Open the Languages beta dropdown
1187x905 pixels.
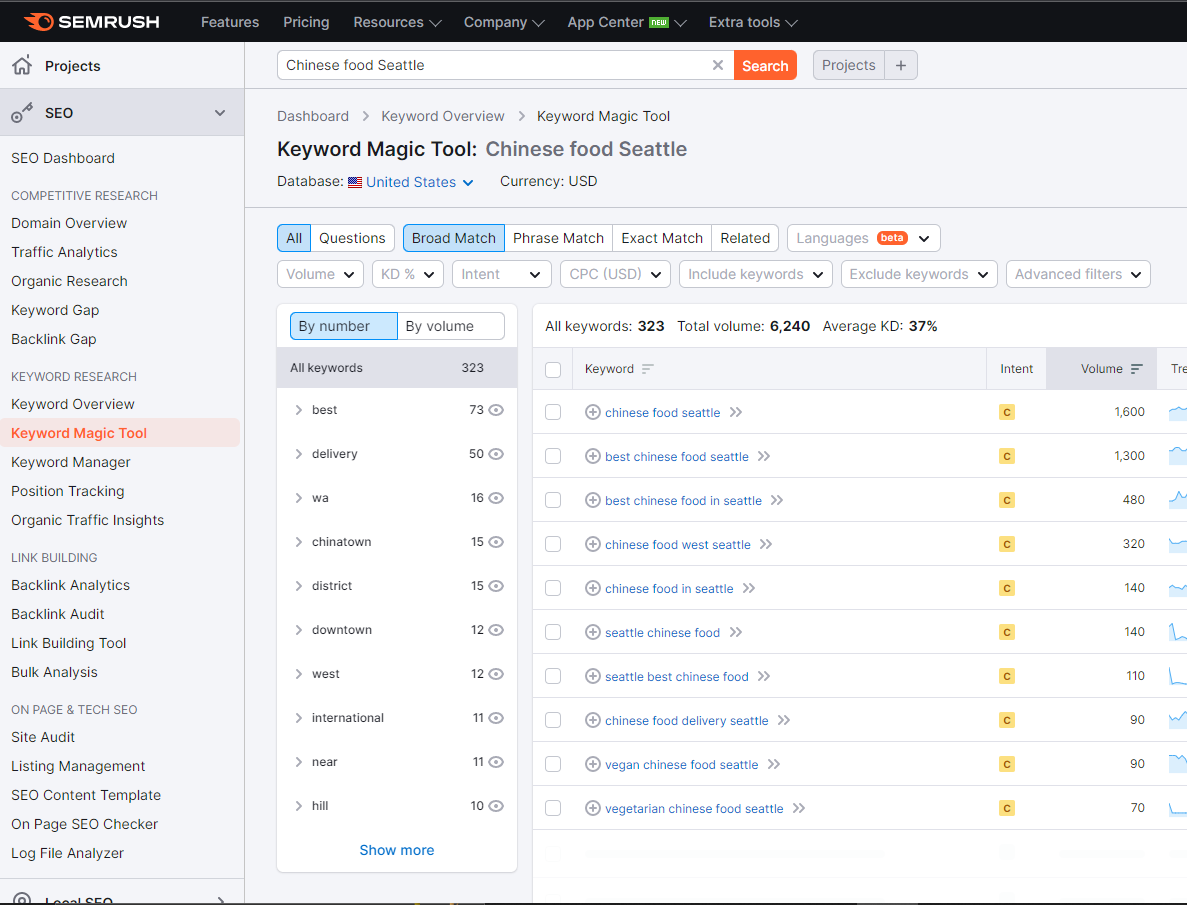pyautogui.click(x=864, y=238)
